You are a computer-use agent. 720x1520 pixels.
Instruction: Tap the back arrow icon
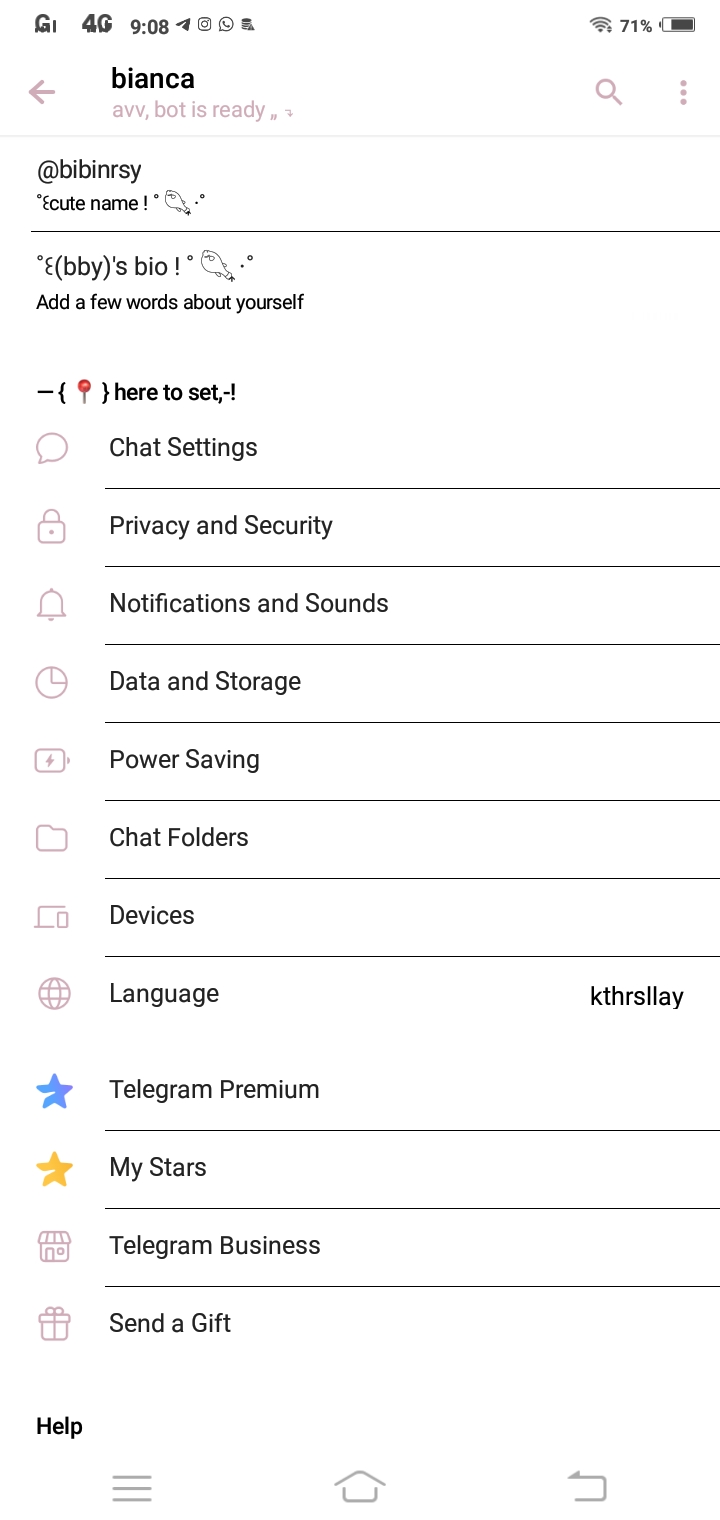[42, 93]
